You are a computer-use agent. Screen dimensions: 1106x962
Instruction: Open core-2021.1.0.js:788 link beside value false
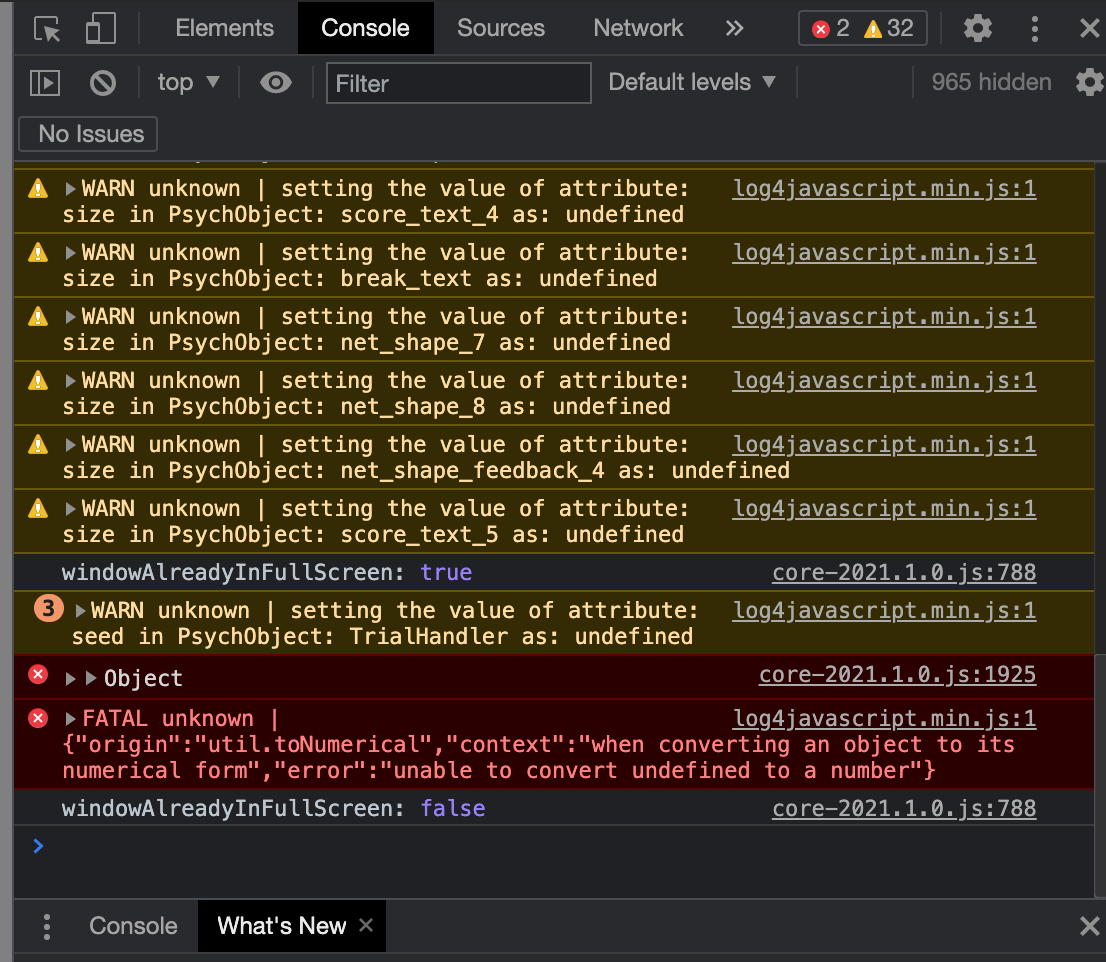pos(904,808)
